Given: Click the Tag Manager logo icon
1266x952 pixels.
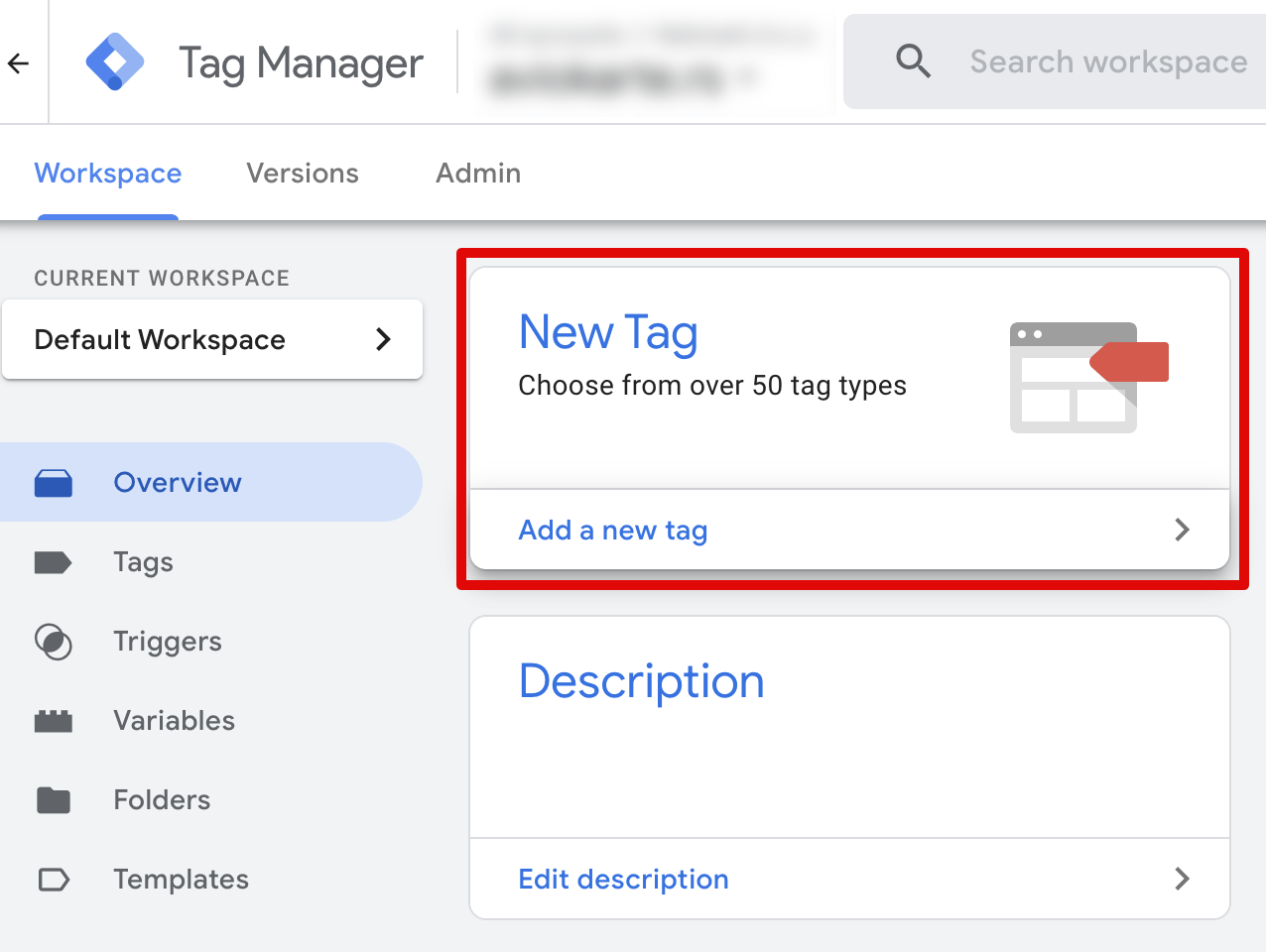Looking at the screenshot, I should pos(115,61).
